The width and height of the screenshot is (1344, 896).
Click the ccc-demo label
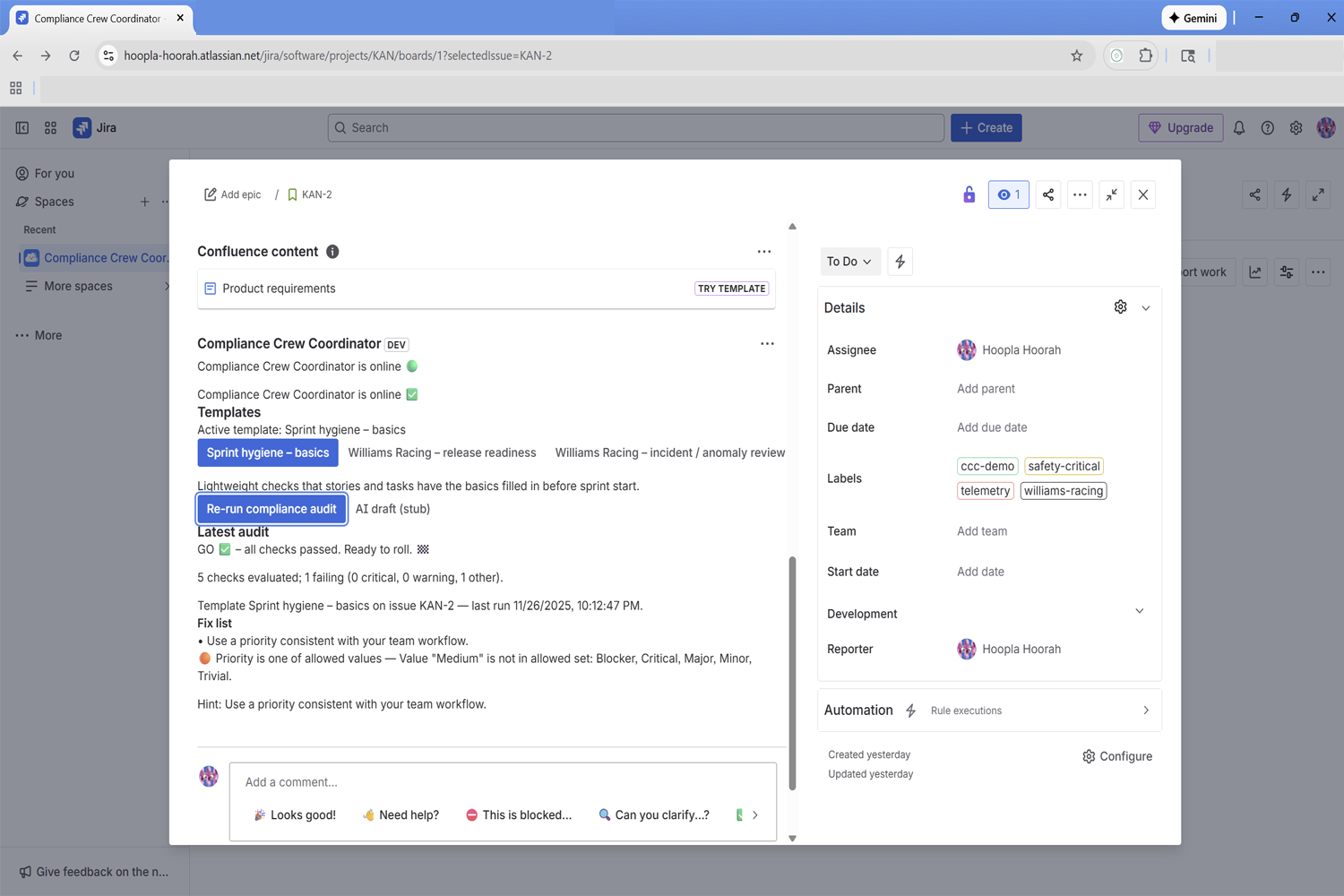point(987,466)
